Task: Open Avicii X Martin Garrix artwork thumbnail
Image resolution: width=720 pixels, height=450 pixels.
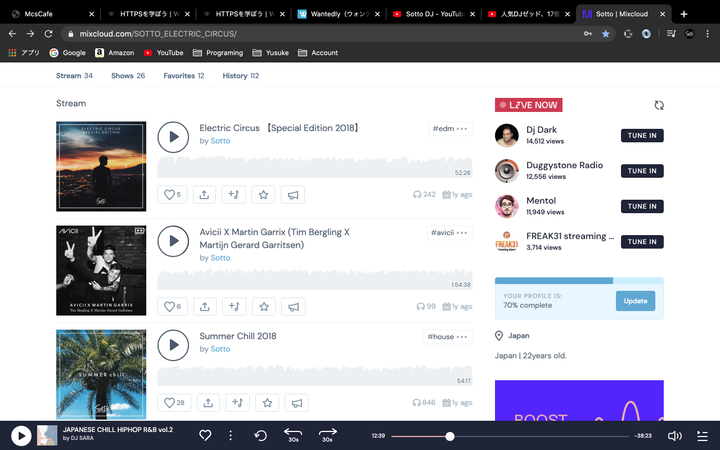Action: point(101,270)
